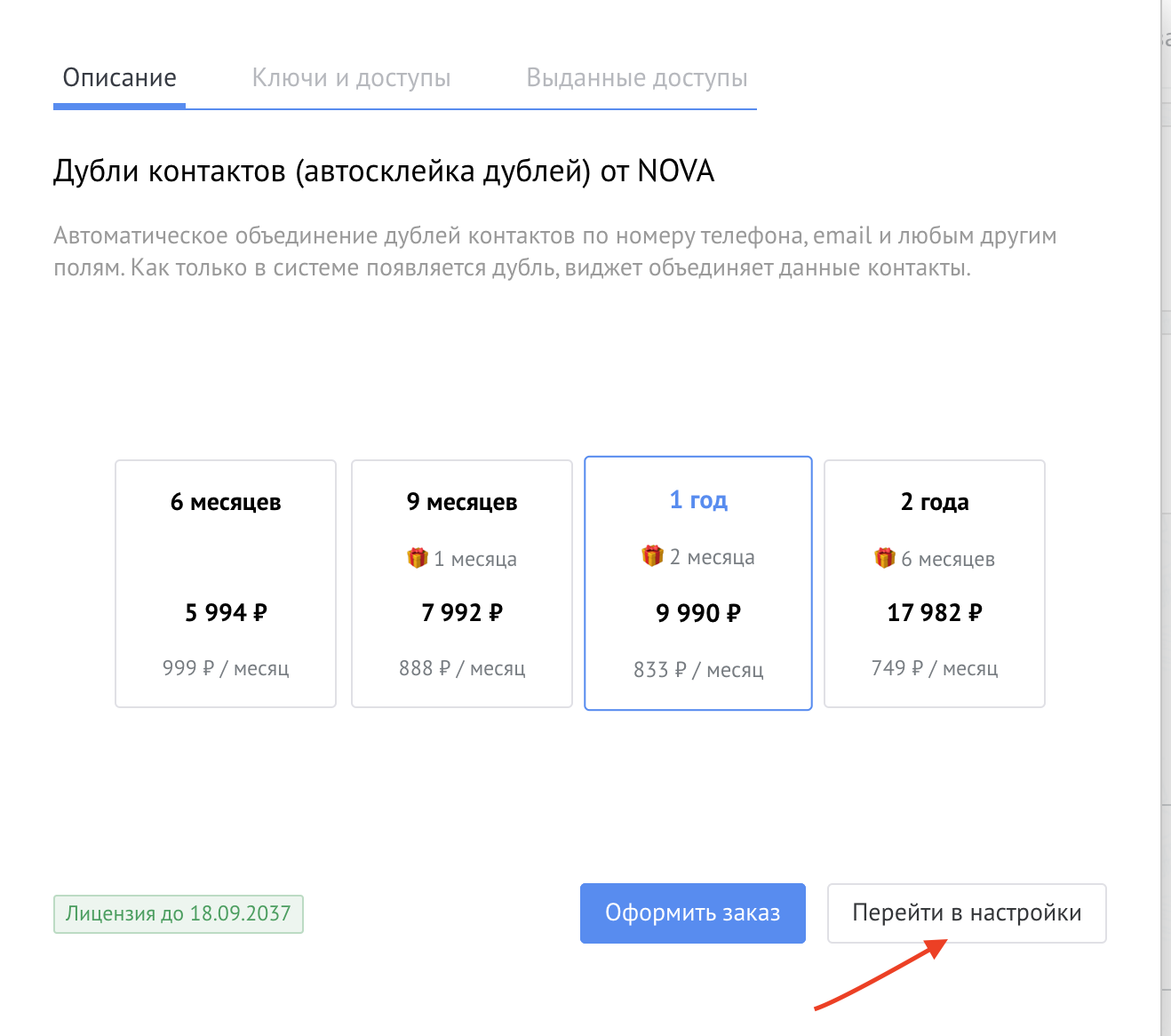Switch to the Ключи и доступы tab
This screenshot has height=1036, width=1171.
[352, 78]
